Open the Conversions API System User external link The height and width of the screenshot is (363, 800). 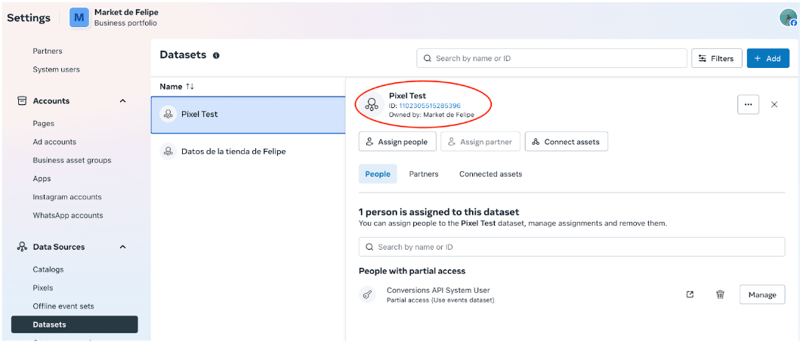(x=690, y=295)
